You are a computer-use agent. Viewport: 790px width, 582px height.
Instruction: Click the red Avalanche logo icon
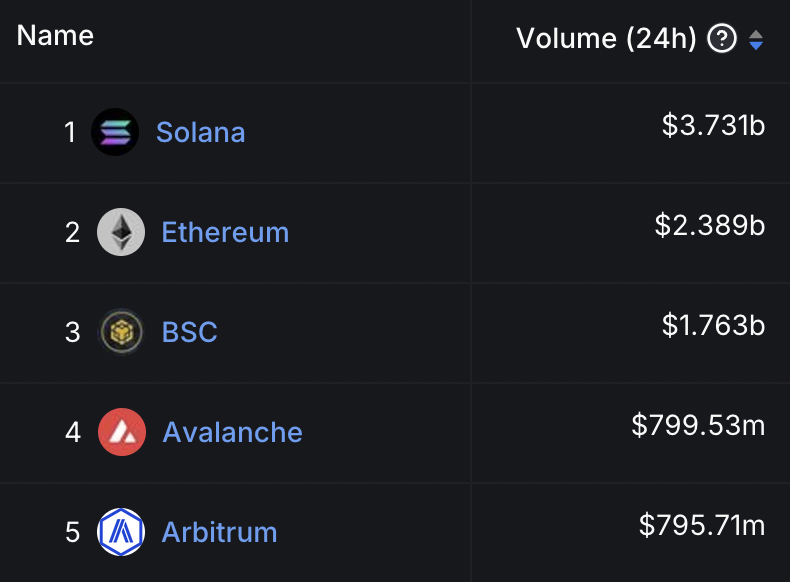tap(122, 432)
